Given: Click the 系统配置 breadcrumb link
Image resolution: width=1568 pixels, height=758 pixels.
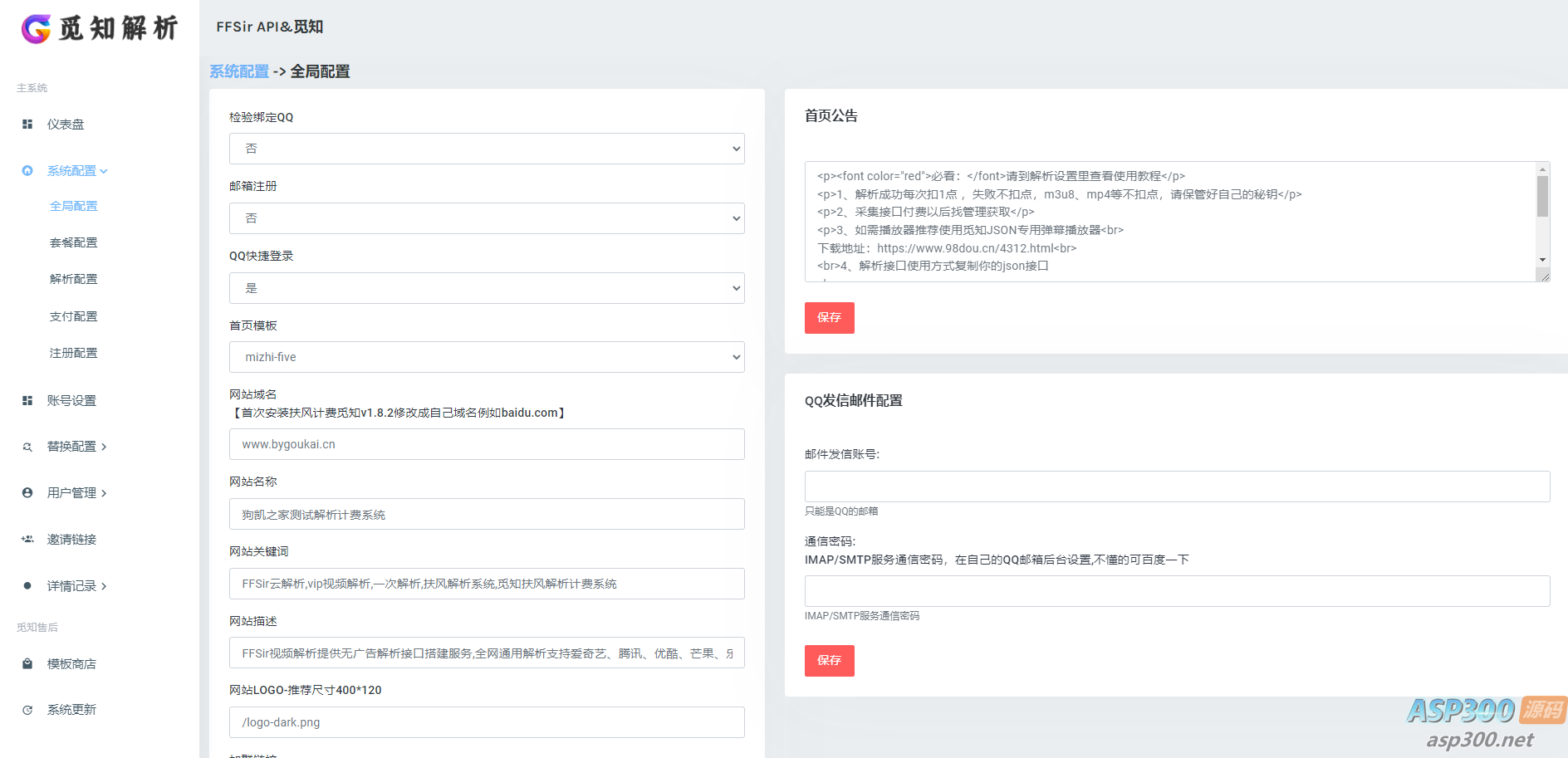Looking at the screenshot, I should tap(239, 71).
